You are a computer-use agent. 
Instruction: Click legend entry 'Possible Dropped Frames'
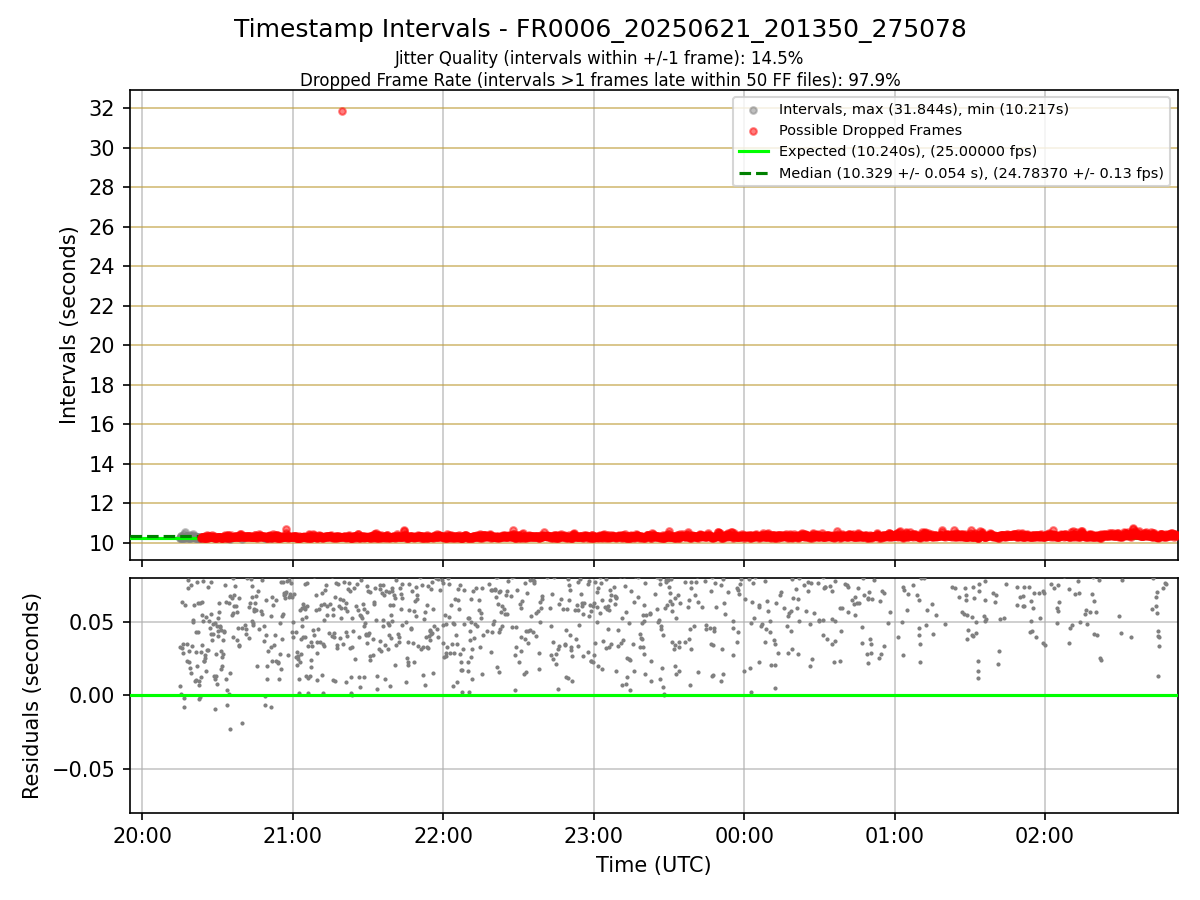click(870, 130)
